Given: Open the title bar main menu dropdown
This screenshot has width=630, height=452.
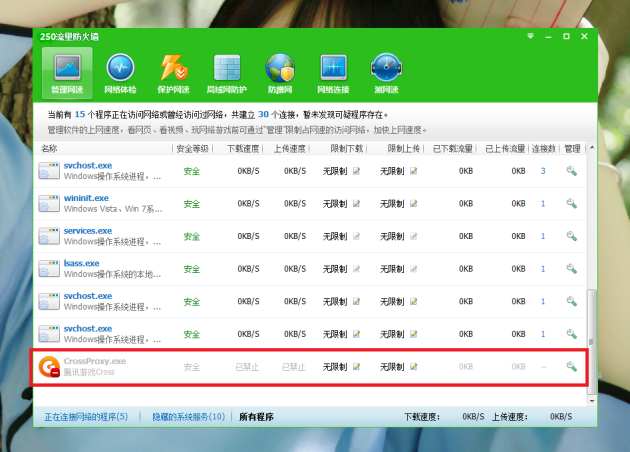Looking at the screenshot, I should (530, 36).
